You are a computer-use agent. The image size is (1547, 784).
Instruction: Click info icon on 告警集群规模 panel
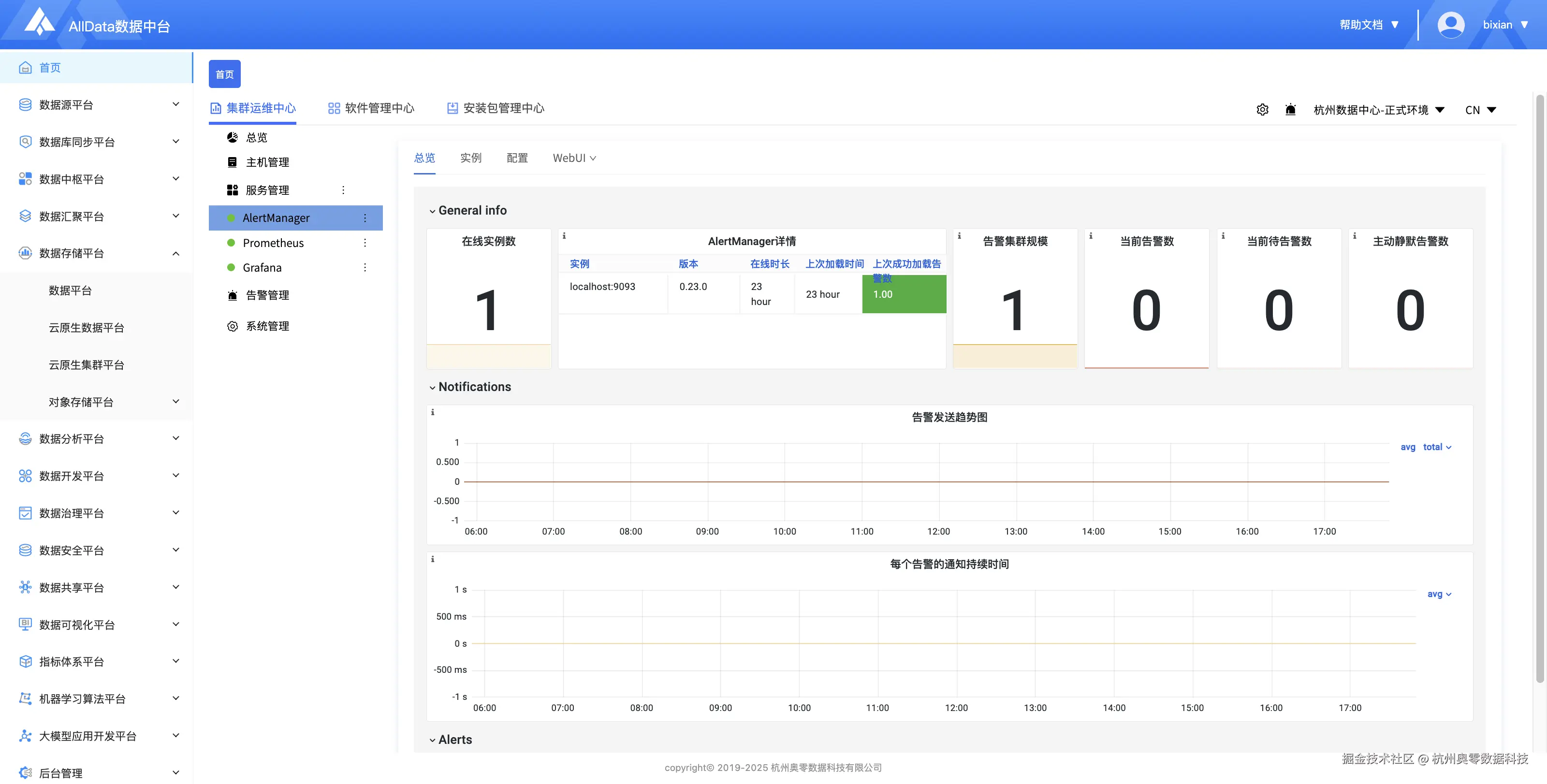click(x=959, y=236)
